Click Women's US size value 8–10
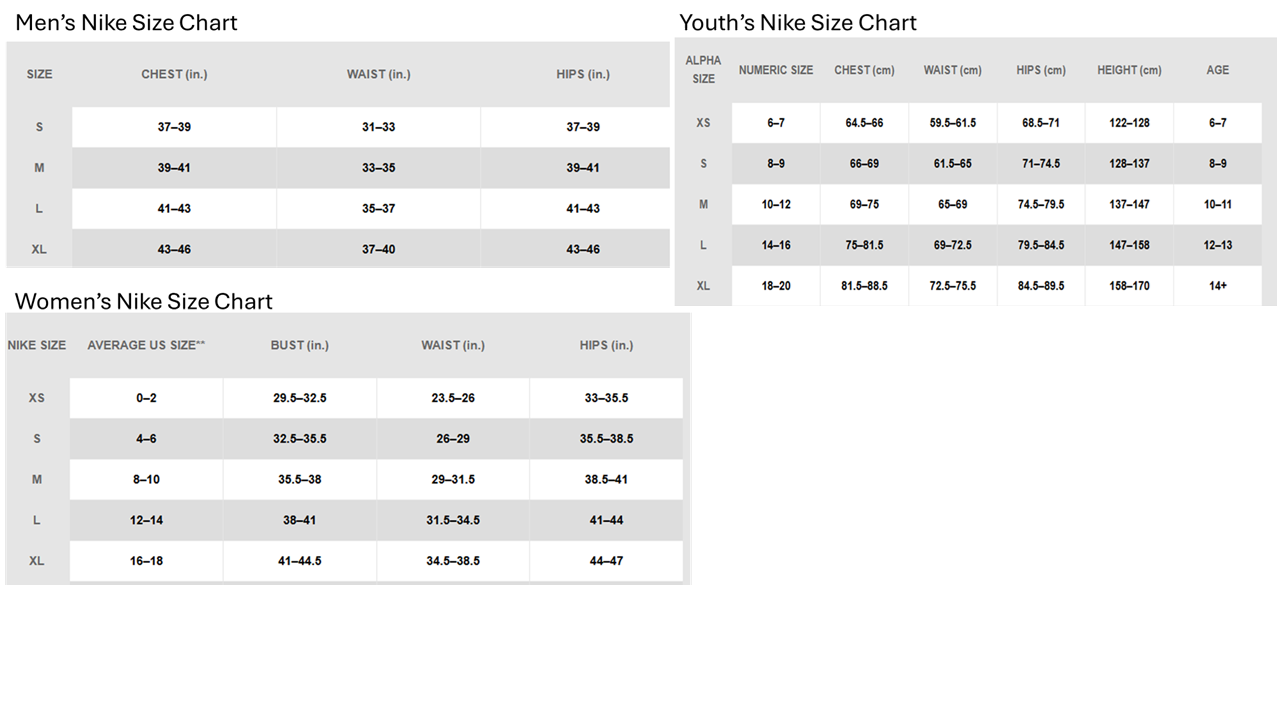Viewport: 1277px width, 720px height. (x=146, y=480)
